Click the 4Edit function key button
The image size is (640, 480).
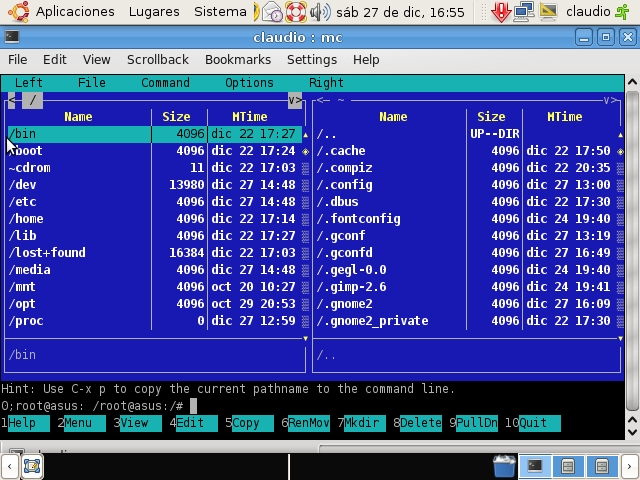(193, 423)
